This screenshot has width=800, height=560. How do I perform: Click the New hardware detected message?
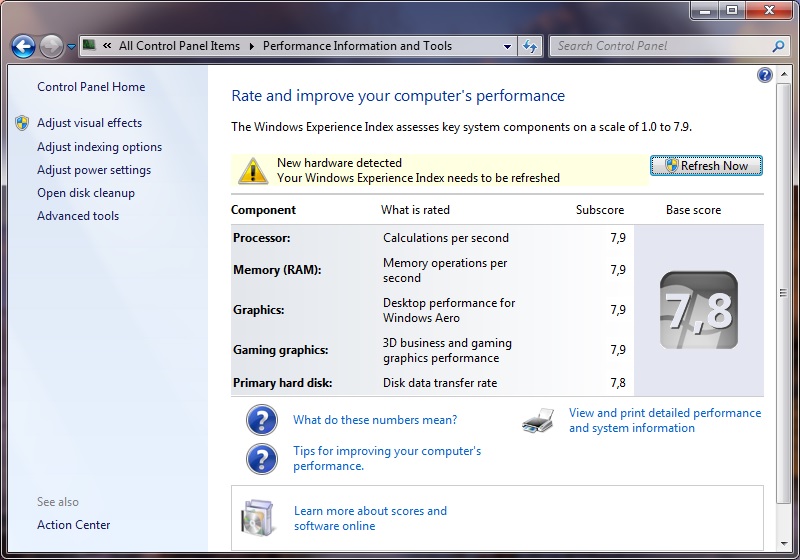click(339, 163)
